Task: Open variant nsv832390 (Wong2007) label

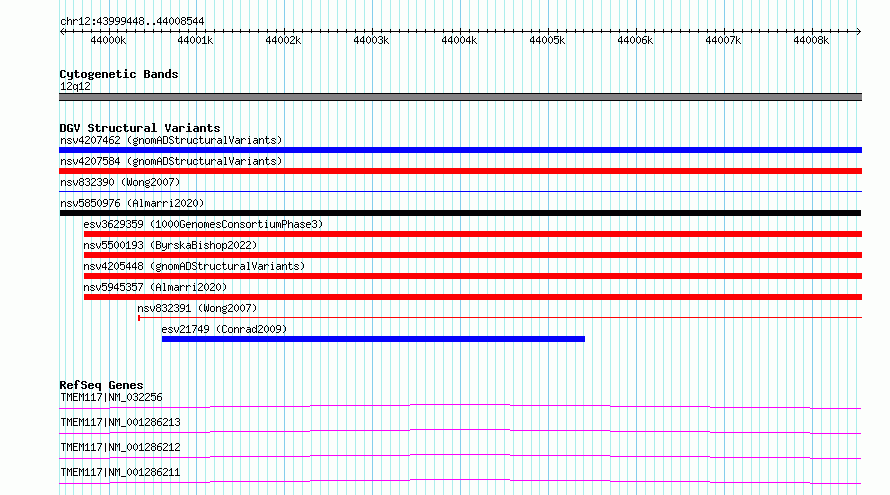Action: (120, 182)
